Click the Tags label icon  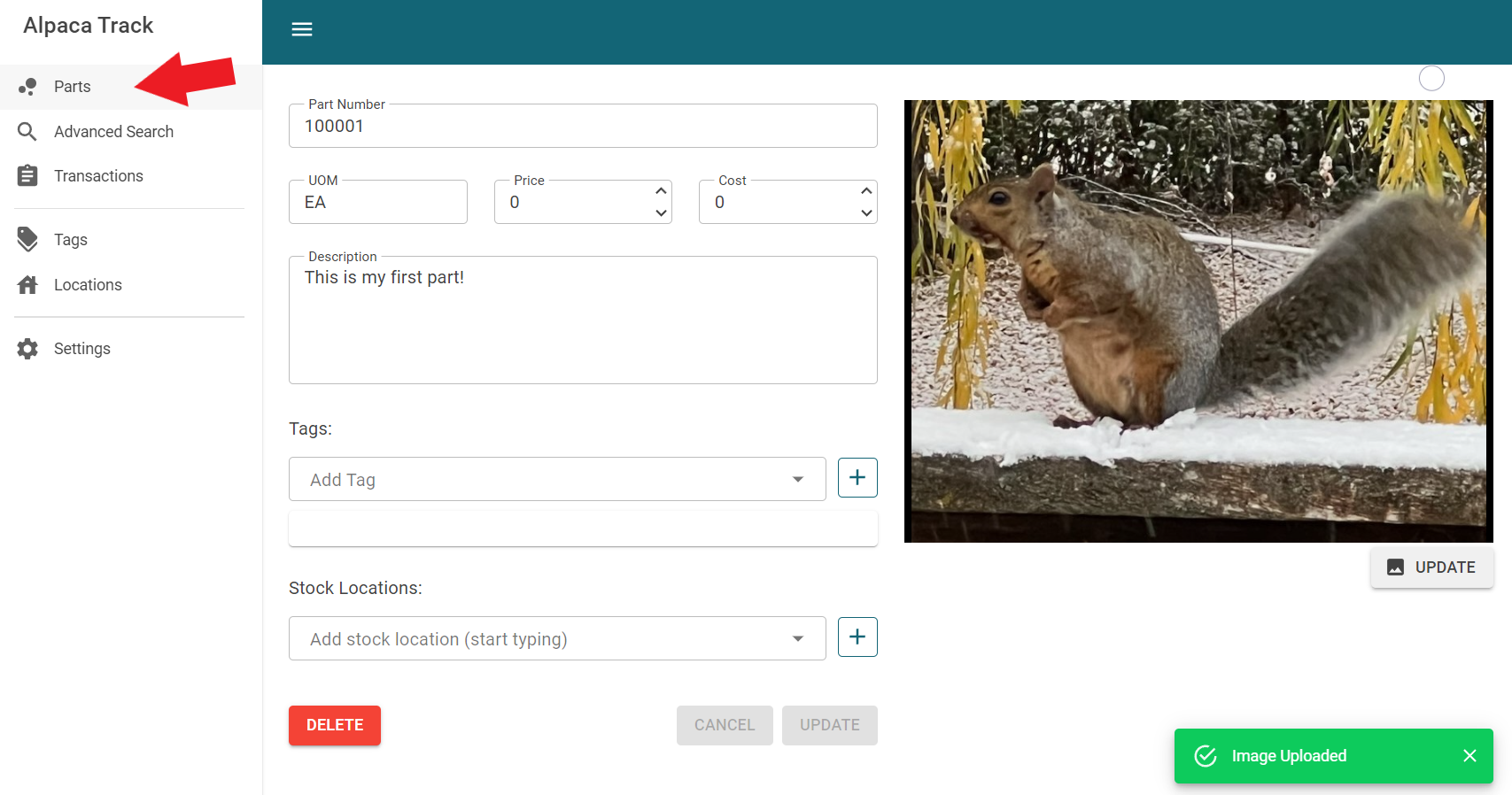(x=27, y=240)
